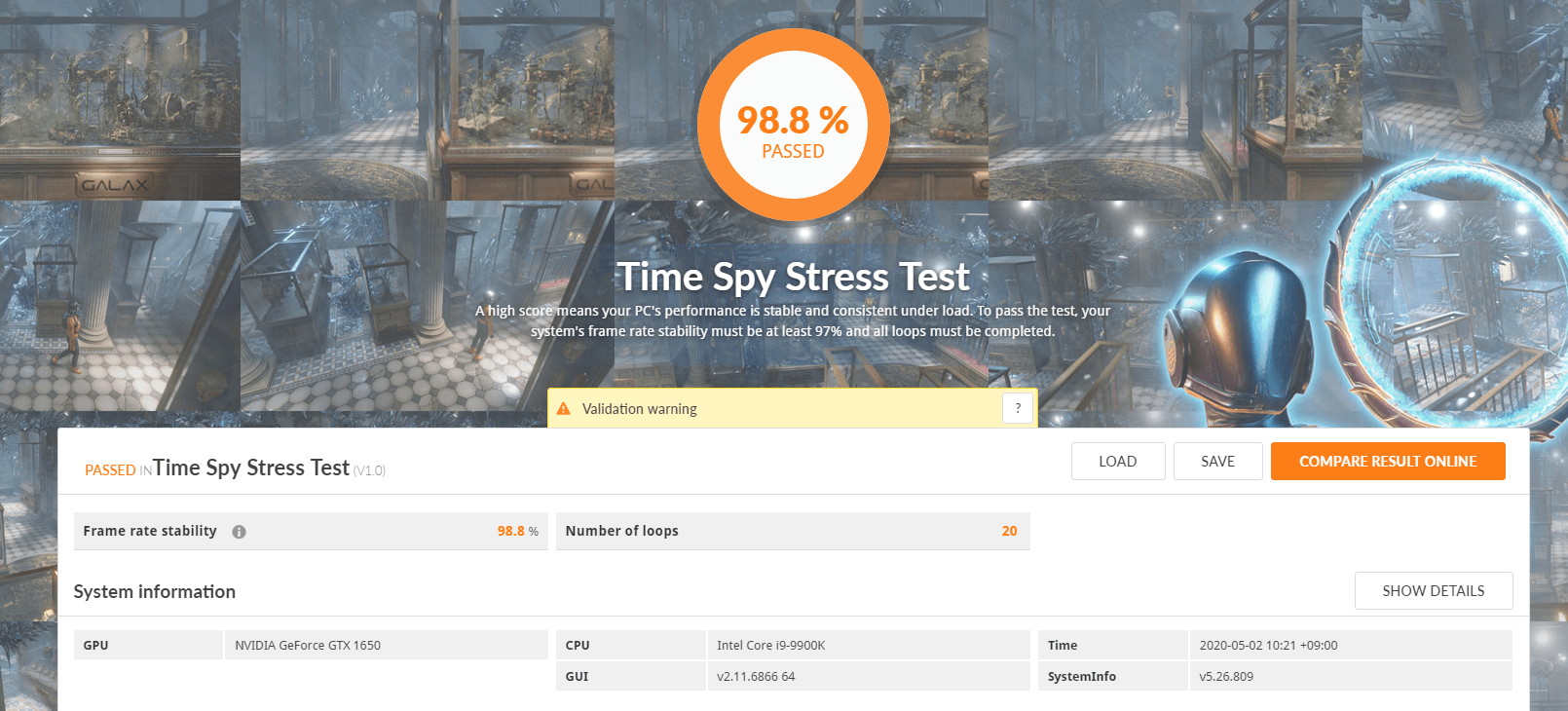Open the validation warning question mark help
Image resolution: width=1568 pixels, height=711 pixels.
click(x=1018, y=409)
